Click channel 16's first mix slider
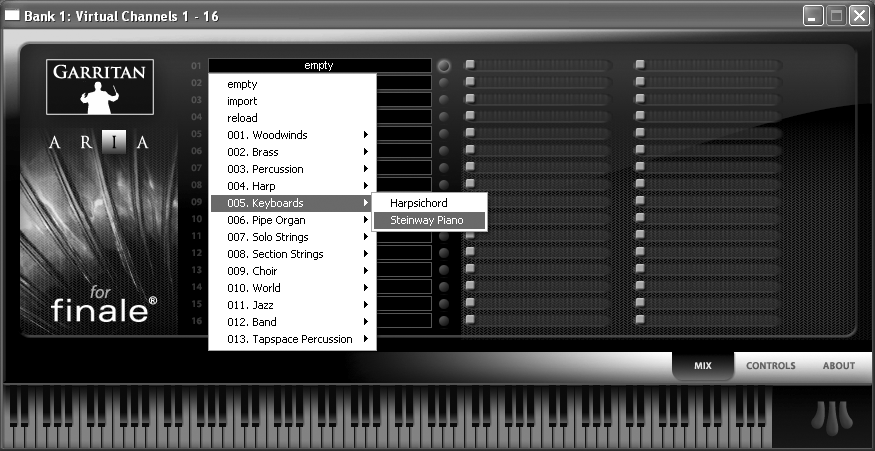The image size is (875, 451). (538, 320)
